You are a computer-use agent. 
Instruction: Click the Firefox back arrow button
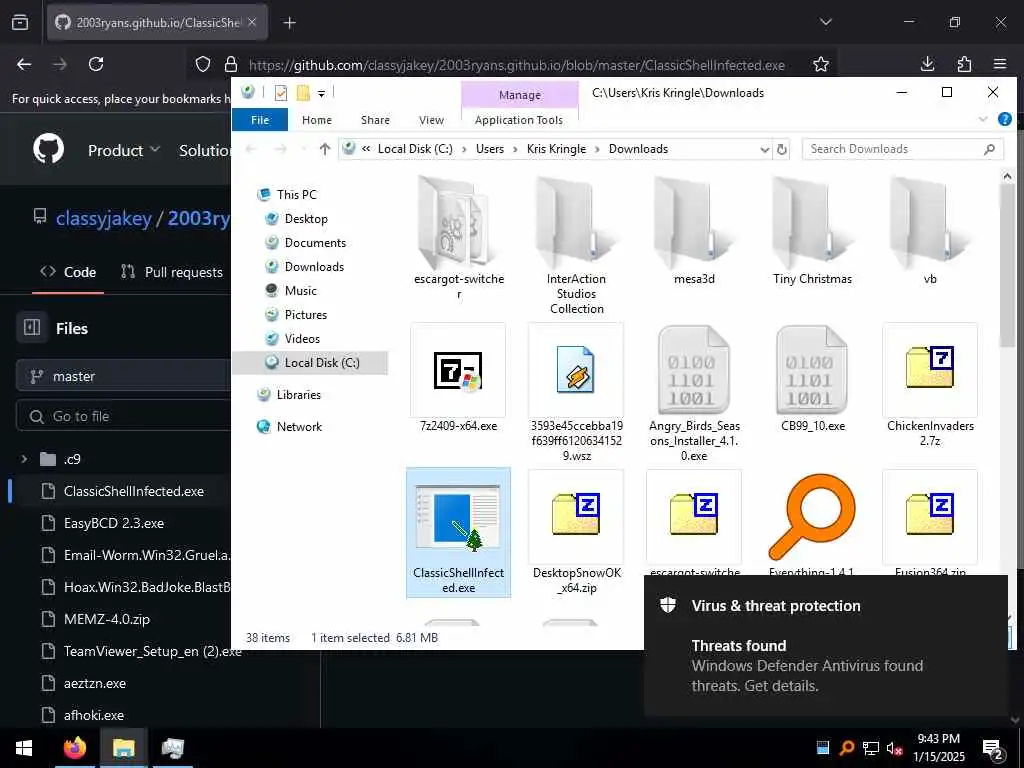[24, 64]
